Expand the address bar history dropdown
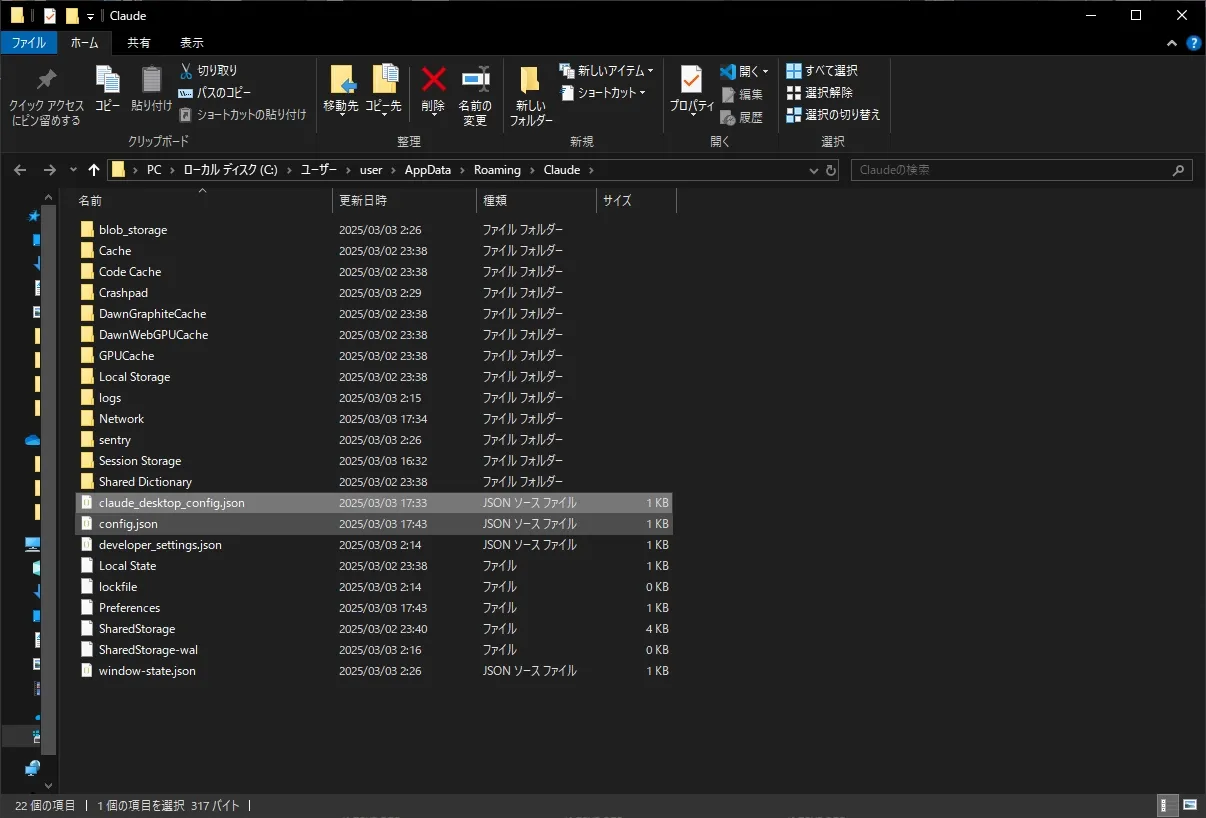Viewport: 1206px width, 818px height. pyautogui.click(x=813, y=170)
